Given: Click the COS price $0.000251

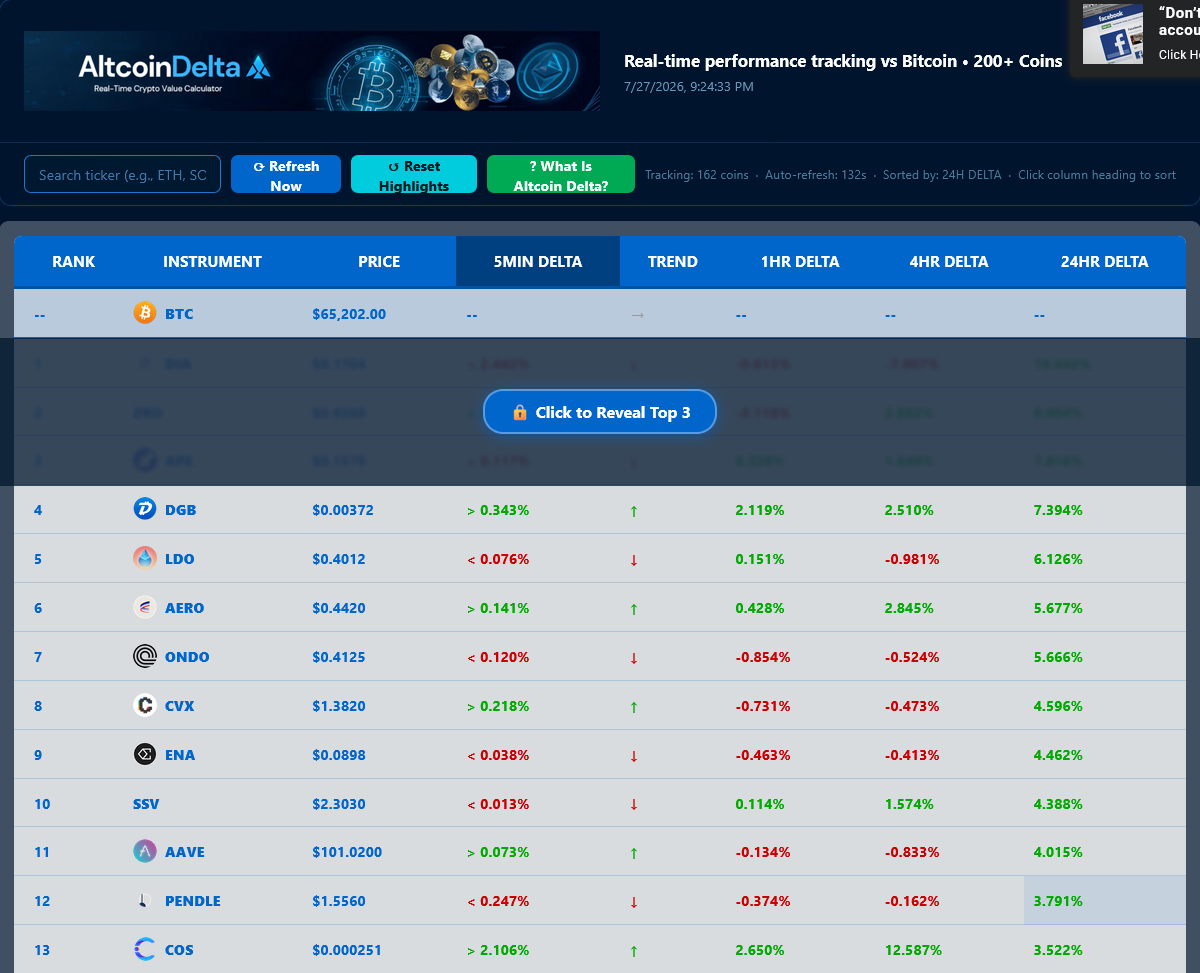Looking at the screenshot, I should tap(347, 950).
